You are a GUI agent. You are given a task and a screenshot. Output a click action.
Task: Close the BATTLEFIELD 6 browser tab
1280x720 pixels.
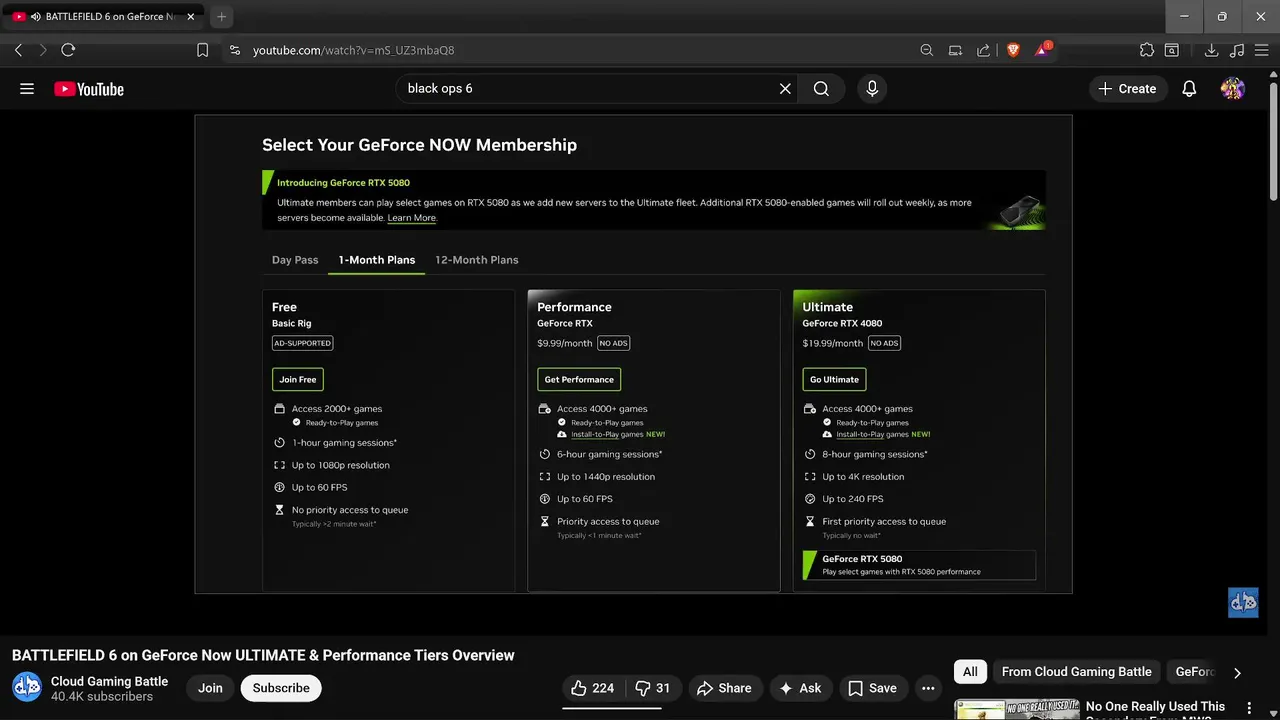click(191, 17)
